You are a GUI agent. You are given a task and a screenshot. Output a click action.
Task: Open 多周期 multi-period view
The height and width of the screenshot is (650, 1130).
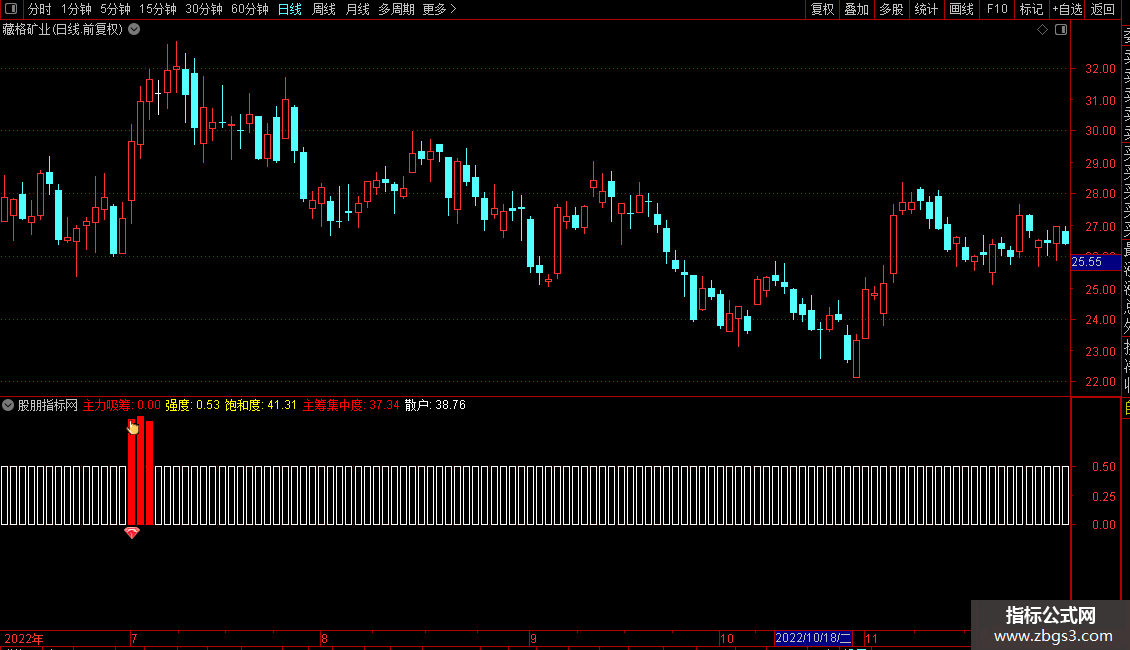coord(396,9)
